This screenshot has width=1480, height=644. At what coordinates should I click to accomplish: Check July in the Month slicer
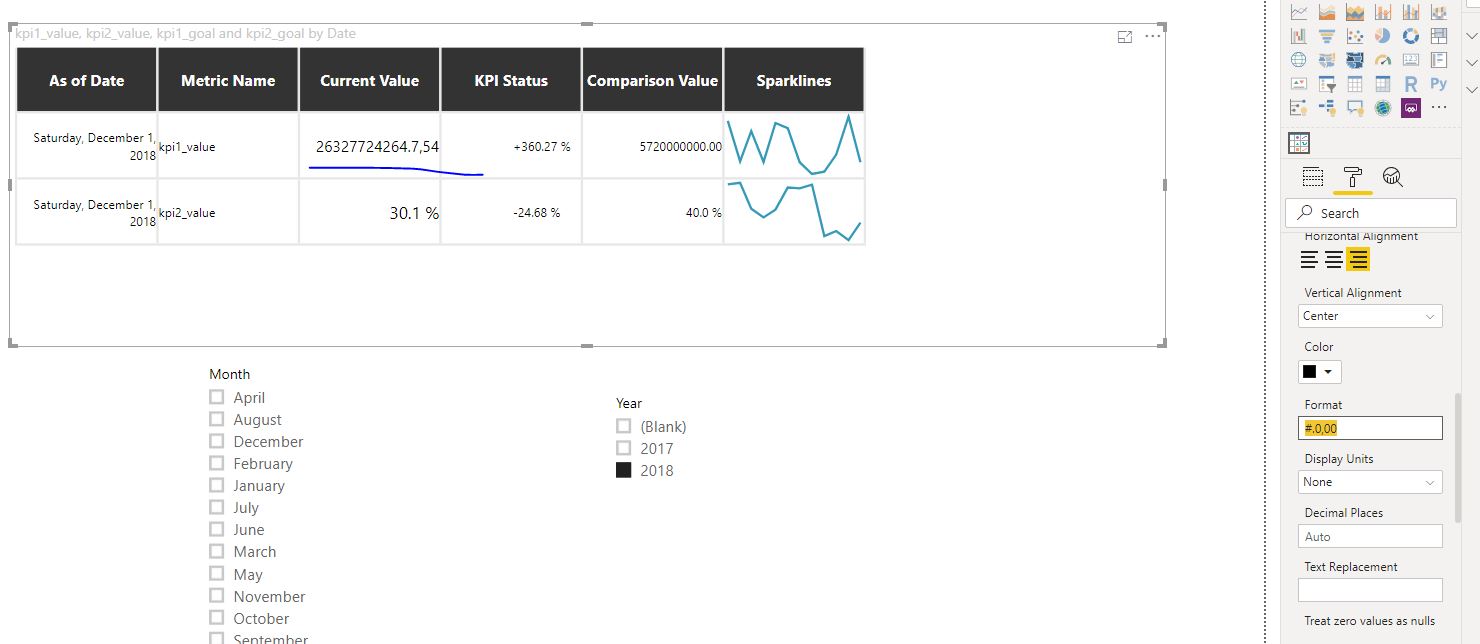[x=216, y=507]
